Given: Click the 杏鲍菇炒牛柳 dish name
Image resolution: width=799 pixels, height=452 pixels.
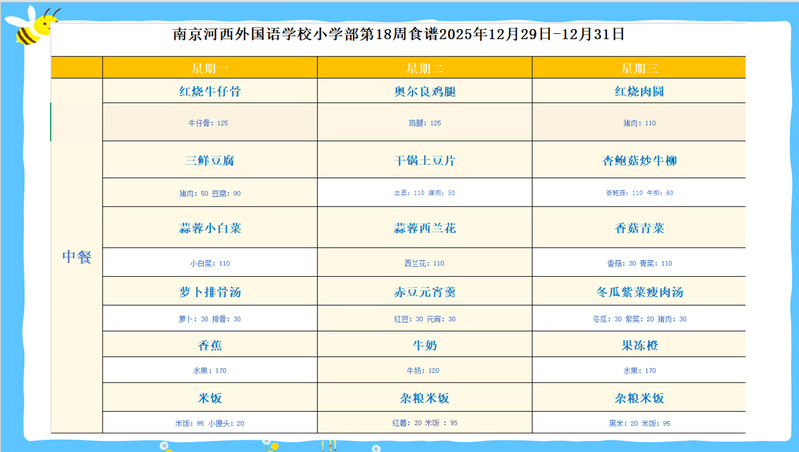Looking at the screenshot, I should (x=639, y=160).
